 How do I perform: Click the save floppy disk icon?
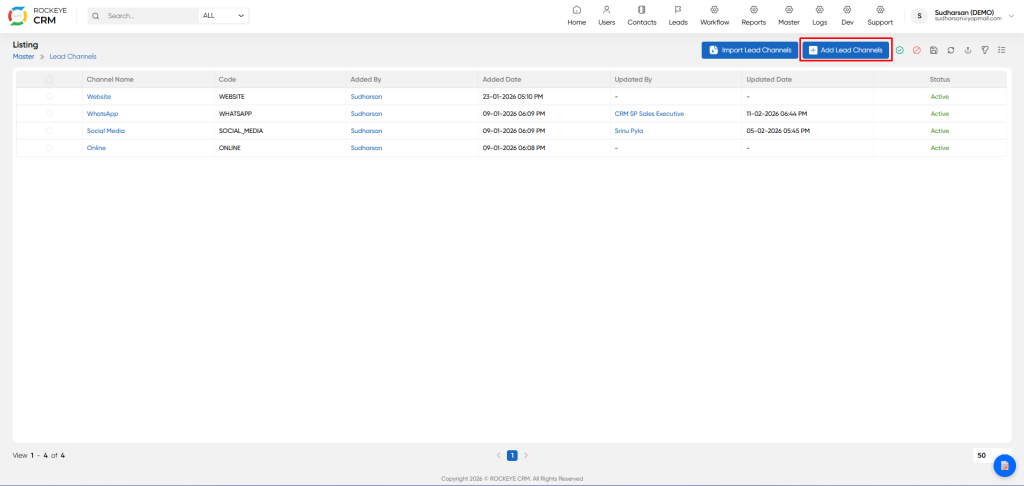[934, 50]
